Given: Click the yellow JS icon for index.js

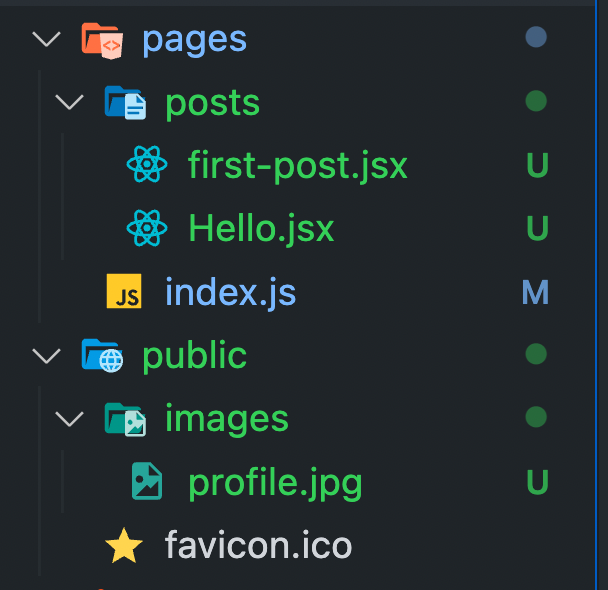Looking at the screenshot, I should pos(124,291).
